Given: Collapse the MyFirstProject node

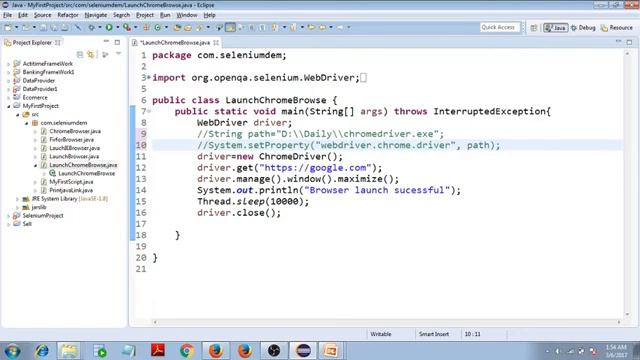Looking at the screenshot, I should tap(9, 106).
